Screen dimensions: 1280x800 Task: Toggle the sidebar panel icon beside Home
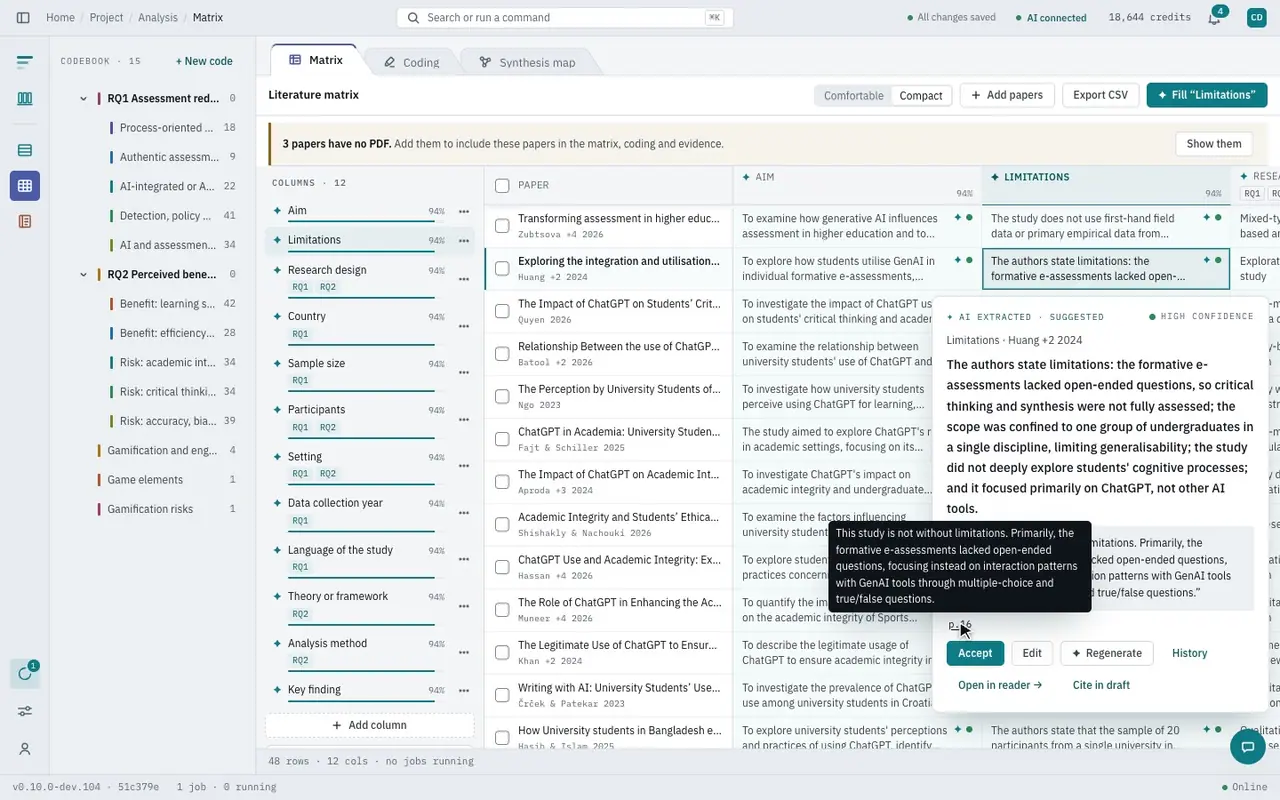coord(23,18)
